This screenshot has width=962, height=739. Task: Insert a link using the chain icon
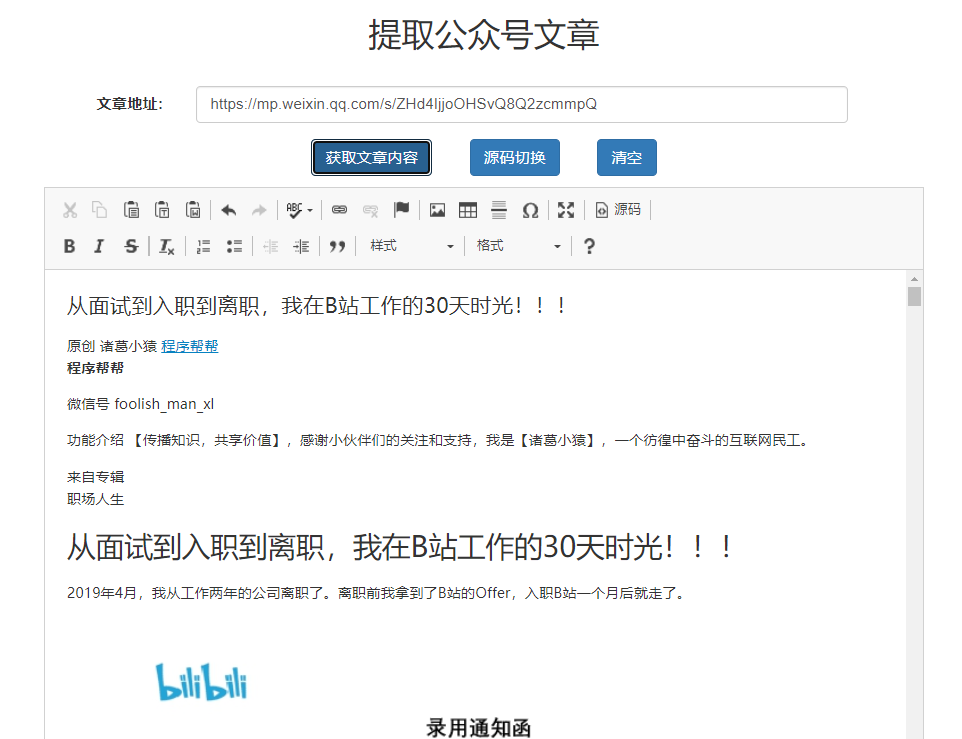click(x=339, y=210)
